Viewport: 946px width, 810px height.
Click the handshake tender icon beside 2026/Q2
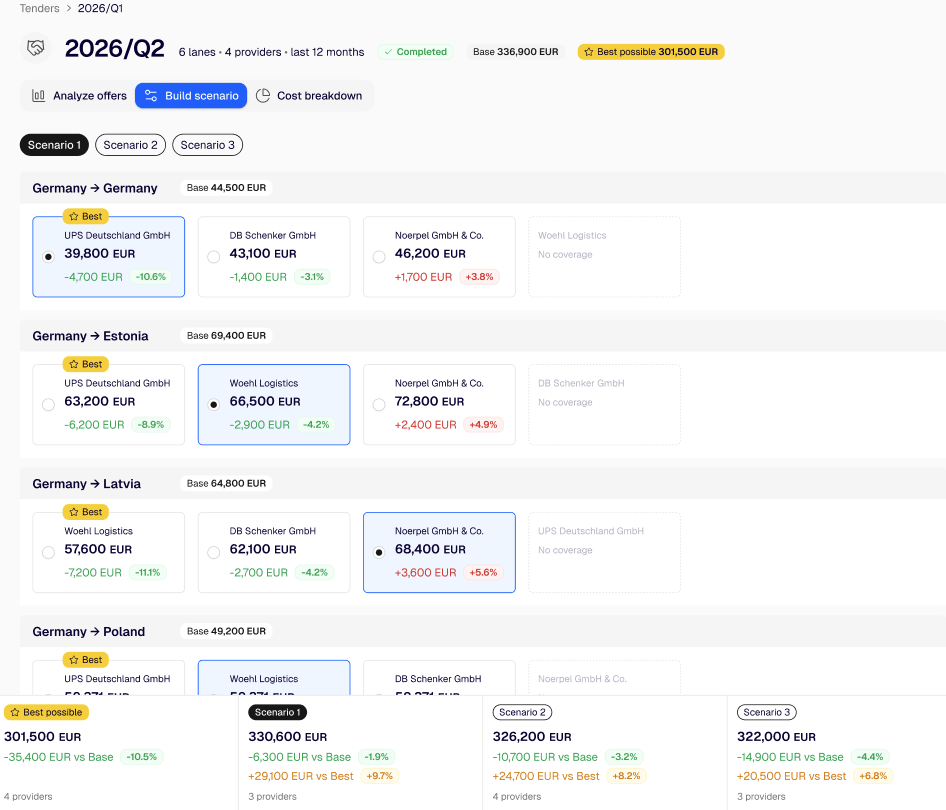[x=36, y=48]
